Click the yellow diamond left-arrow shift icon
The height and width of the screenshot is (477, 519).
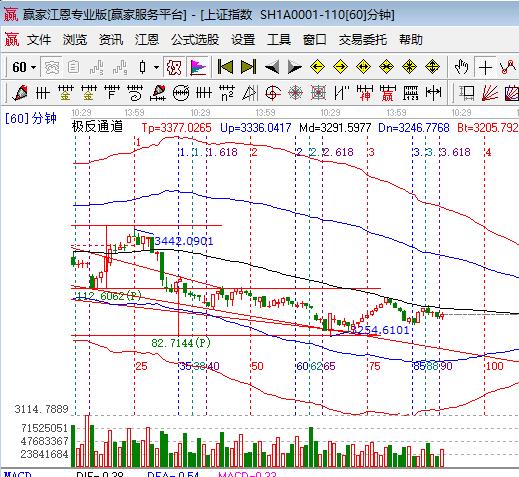pos(317,67)
